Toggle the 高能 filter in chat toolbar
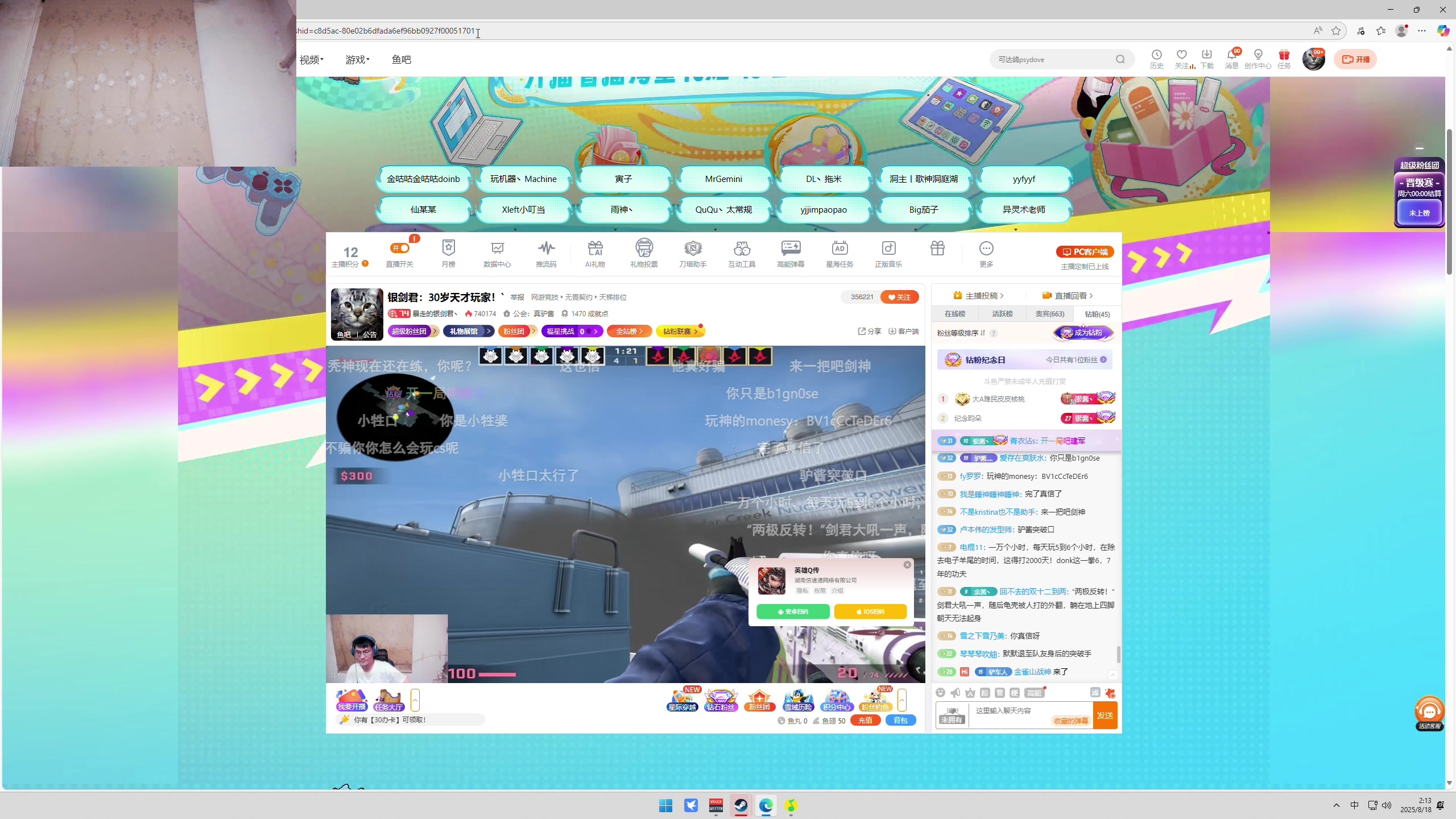The image size is (1456, 819). [1033, 692]
